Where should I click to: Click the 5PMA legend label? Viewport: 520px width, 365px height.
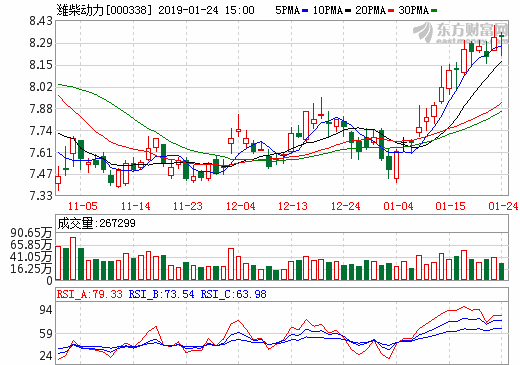click(x=288, y=10)
